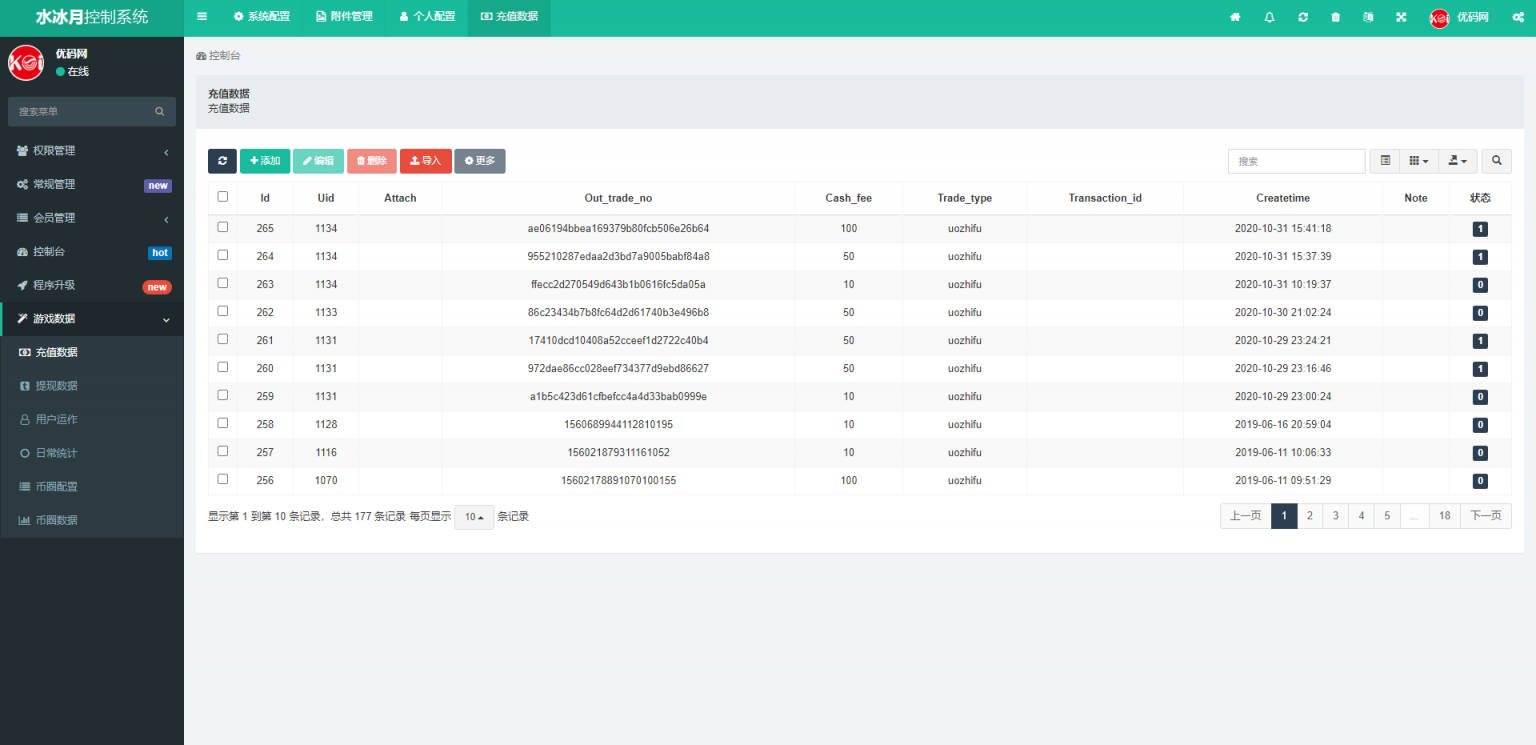Toggle card view icon next to search box

tap(1385, 161)
